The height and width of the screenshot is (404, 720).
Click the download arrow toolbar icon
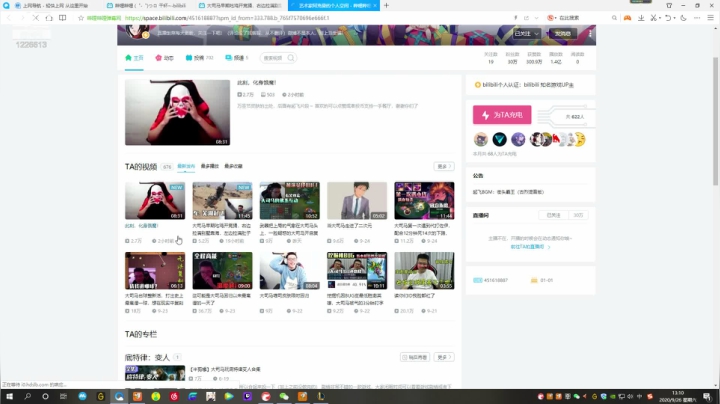641,18
